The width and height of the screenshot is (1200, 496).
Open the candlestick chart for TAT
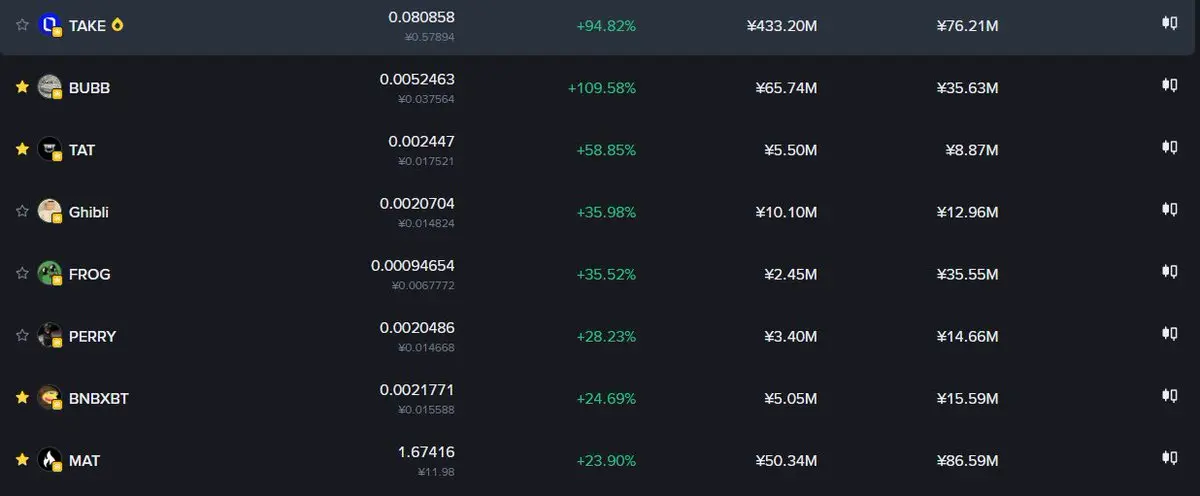(1168, 147)
